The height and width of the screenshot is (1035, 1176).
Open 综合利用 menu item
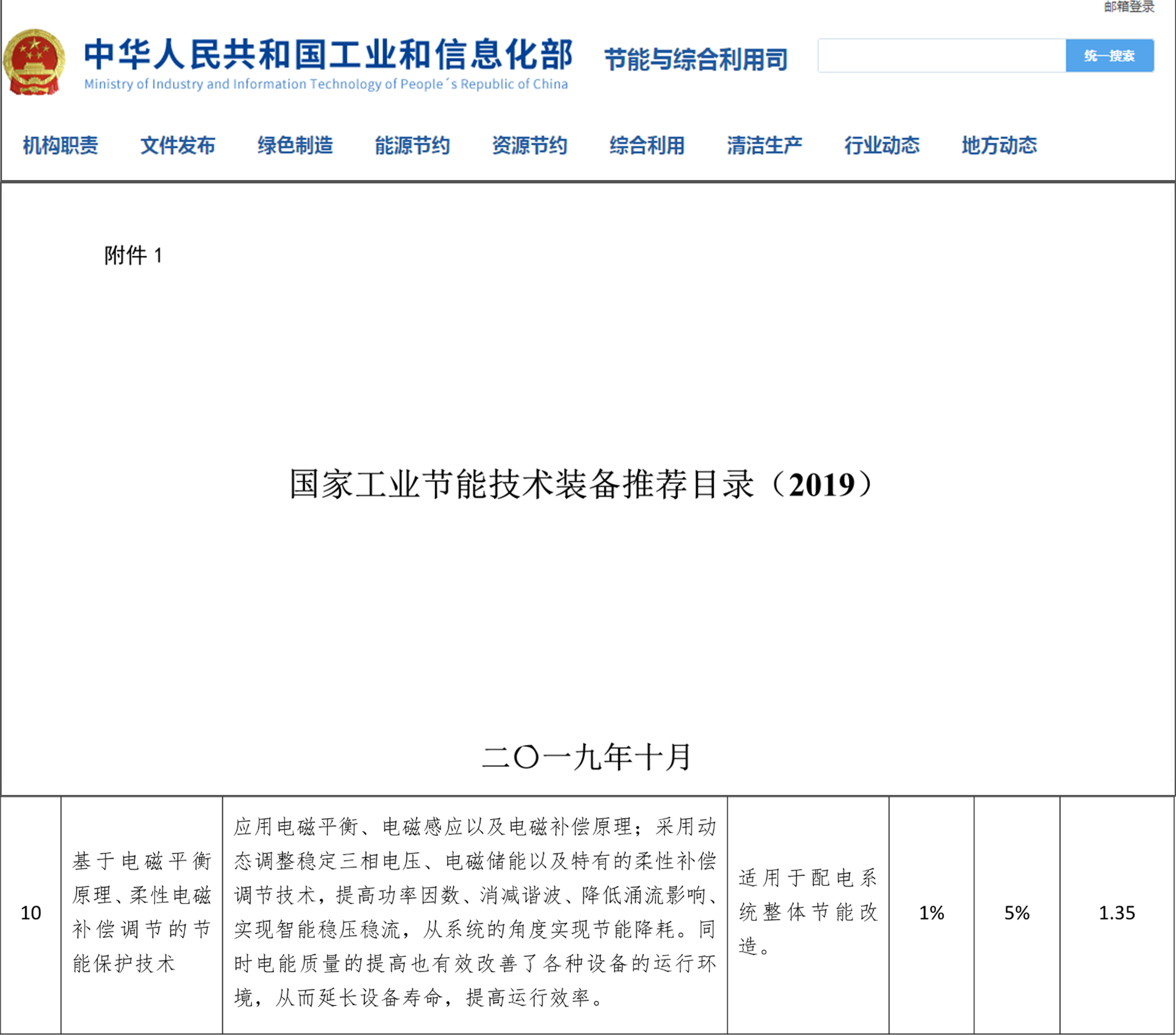[647, 145]
